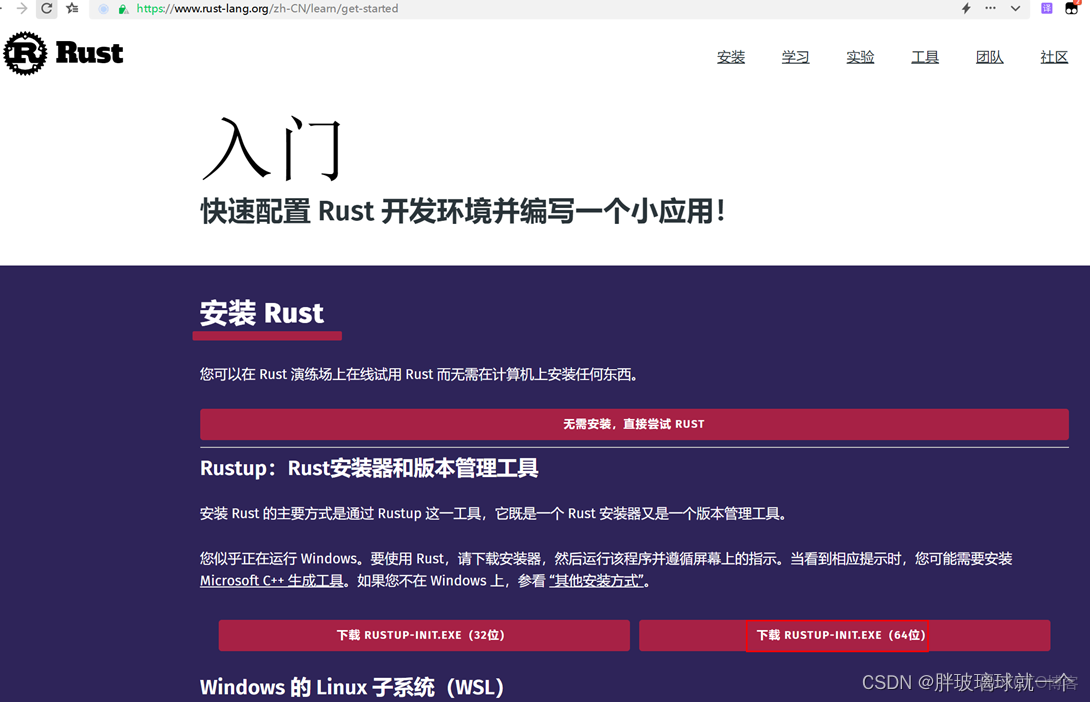This screenshot has width=1090, height=702.
Task: Open the chevron dropdown in browser toolbar
Action: (1015, 8)
